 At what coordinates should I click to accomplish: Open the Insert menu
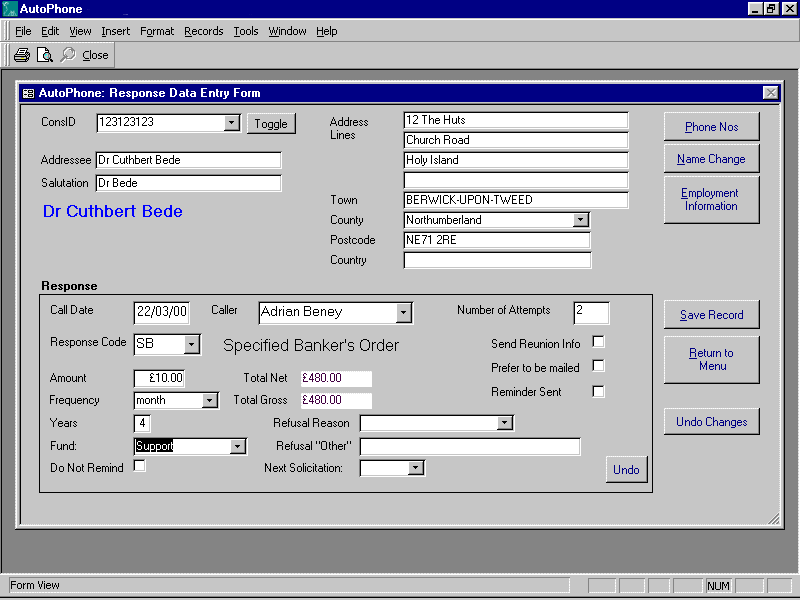(x=115, y=31)
